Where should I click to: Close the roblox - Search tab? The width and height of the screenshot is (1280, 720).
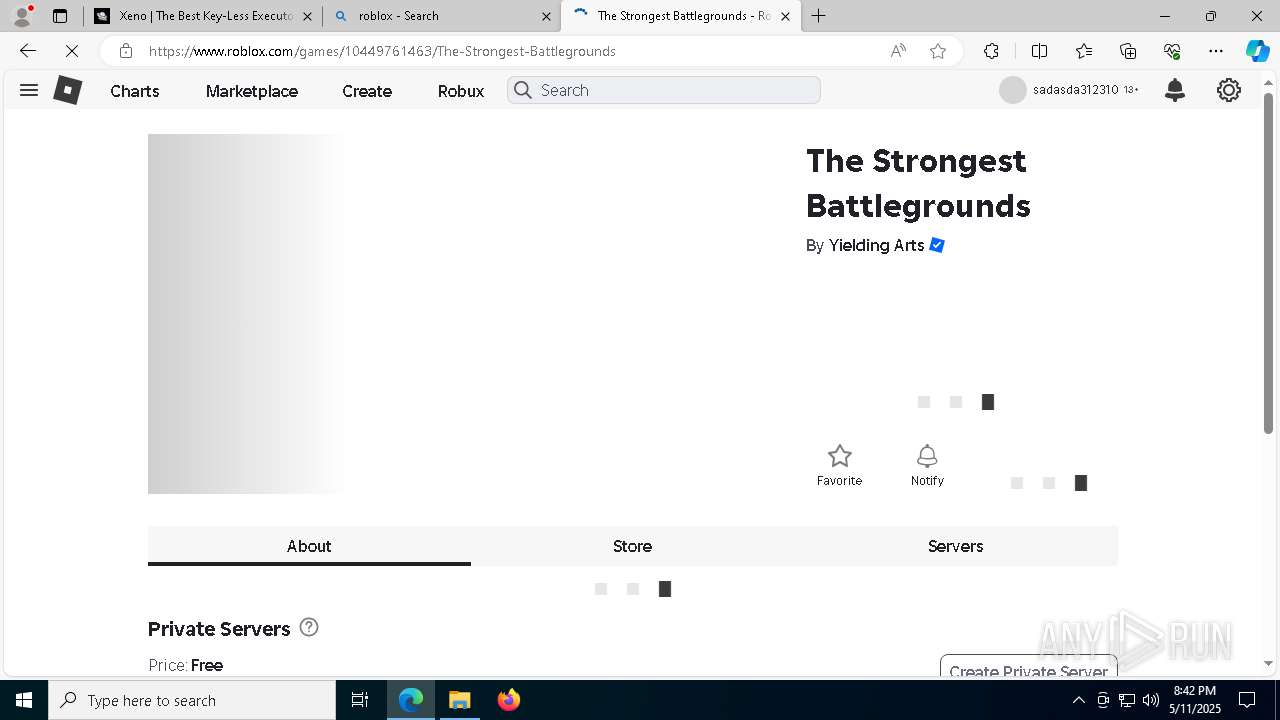pyautogui.click(x=546, y=16)
